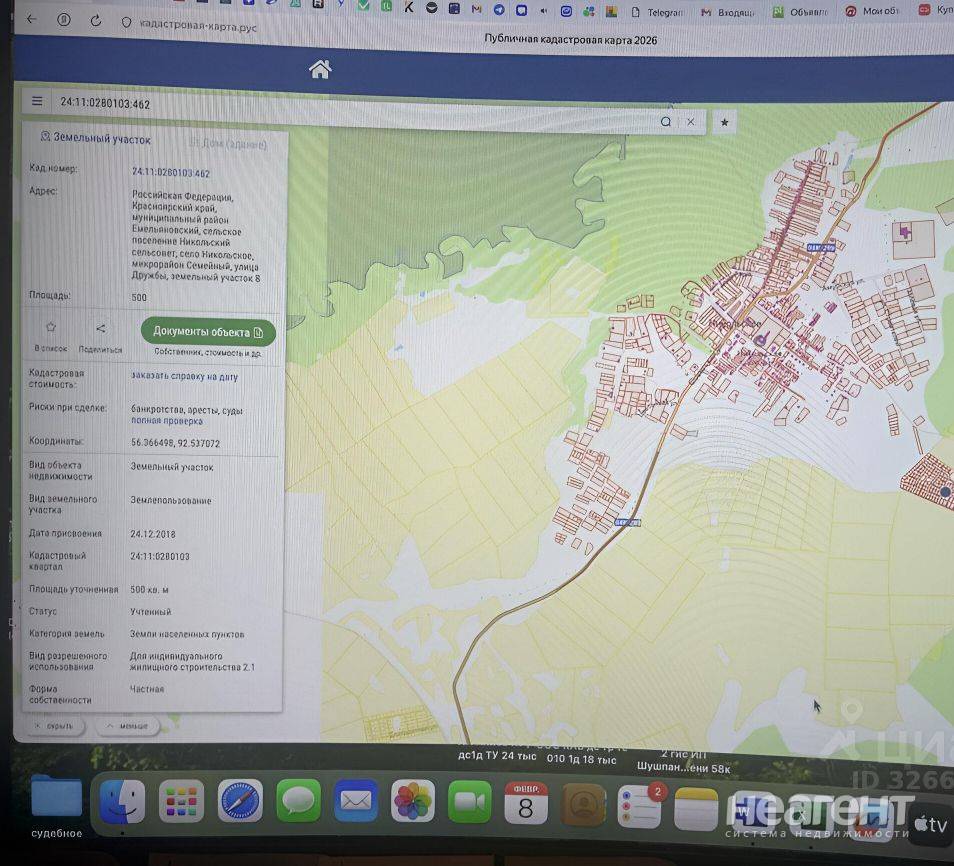Switch to the Дома (здания) tab
The width and height of the screenshot is (954, 866).
pyautogui.click(x=228, y=145)
